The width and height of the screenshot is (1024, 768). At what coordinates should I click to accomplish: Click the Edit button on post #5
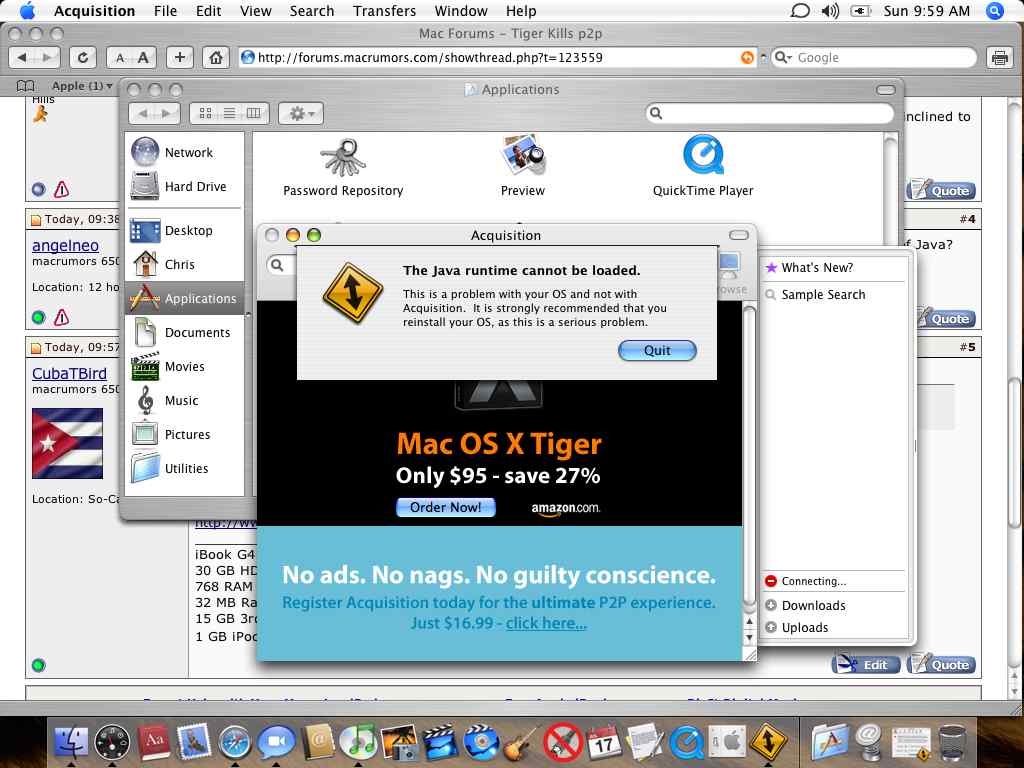pos(866,664)
